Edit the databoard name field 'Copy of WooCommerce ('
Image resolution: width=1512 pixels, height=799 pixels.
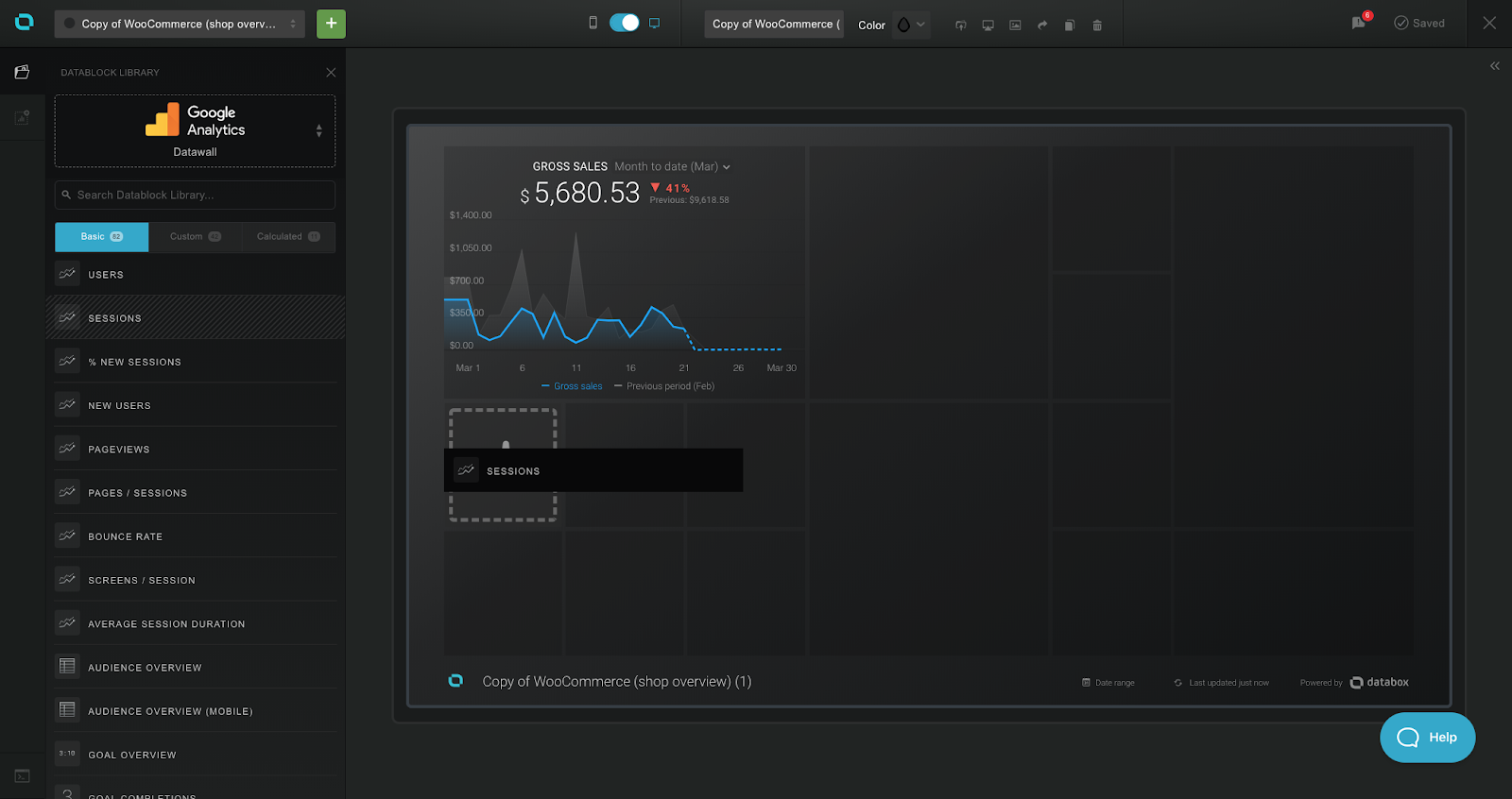(774, 25)
